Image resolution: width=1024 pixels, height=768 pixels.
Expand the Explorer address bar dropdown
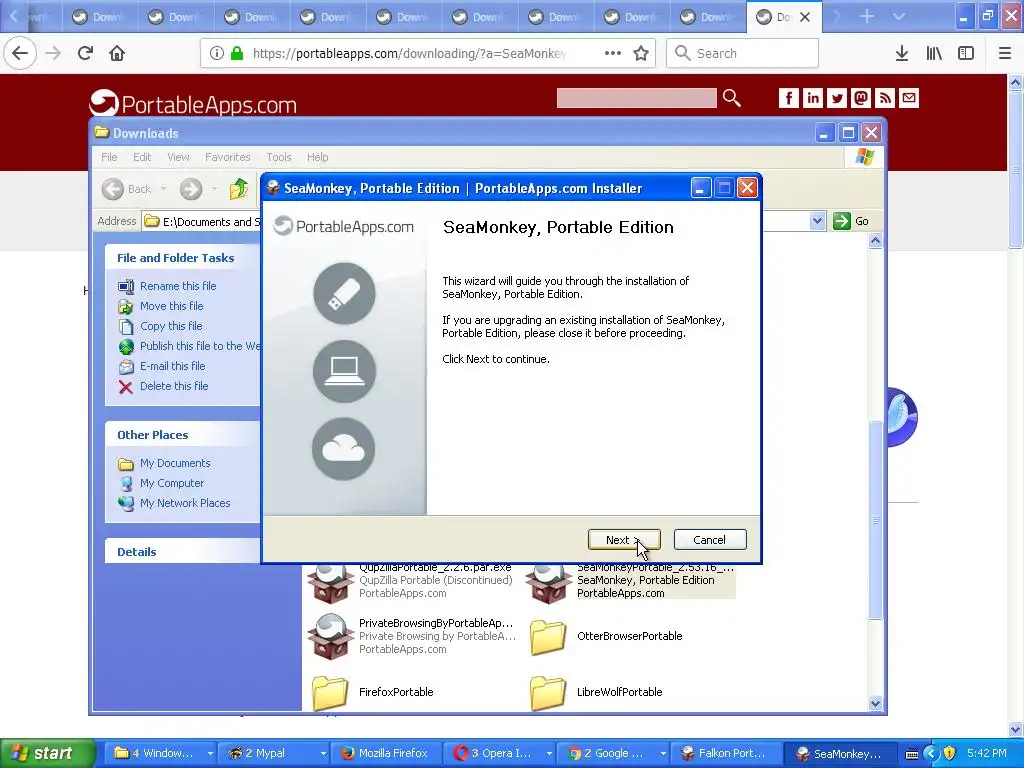pyautogui.click(x=817, y=221)
